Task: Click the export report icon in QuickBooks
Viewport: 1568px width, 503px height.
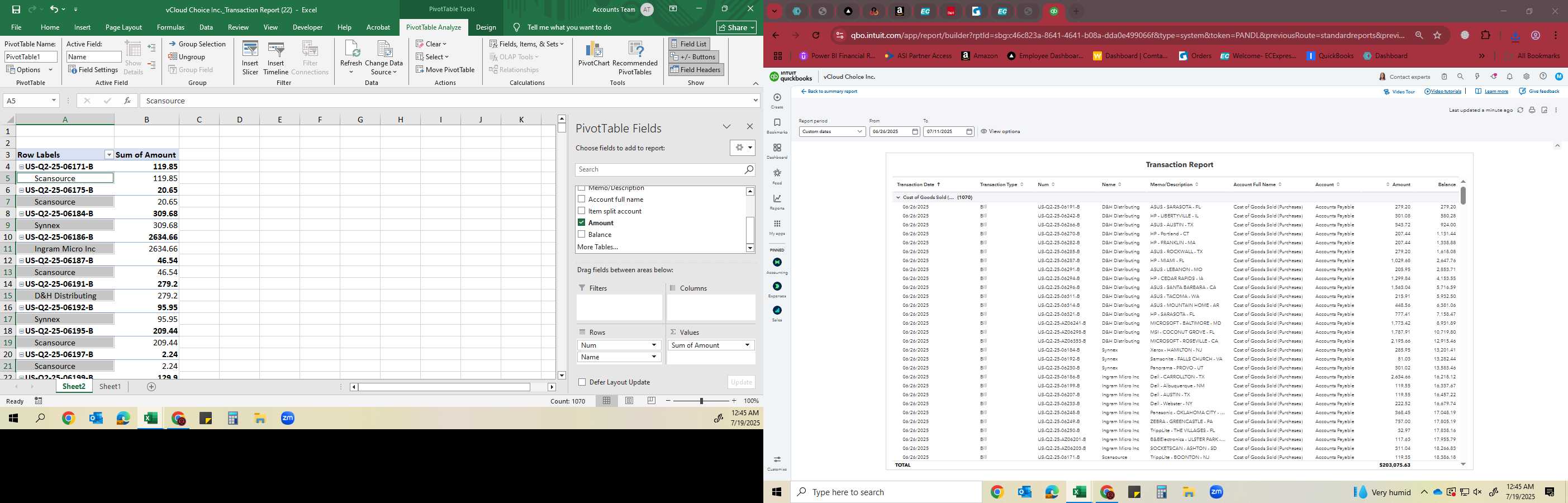Action: [x=1545, y=110]
